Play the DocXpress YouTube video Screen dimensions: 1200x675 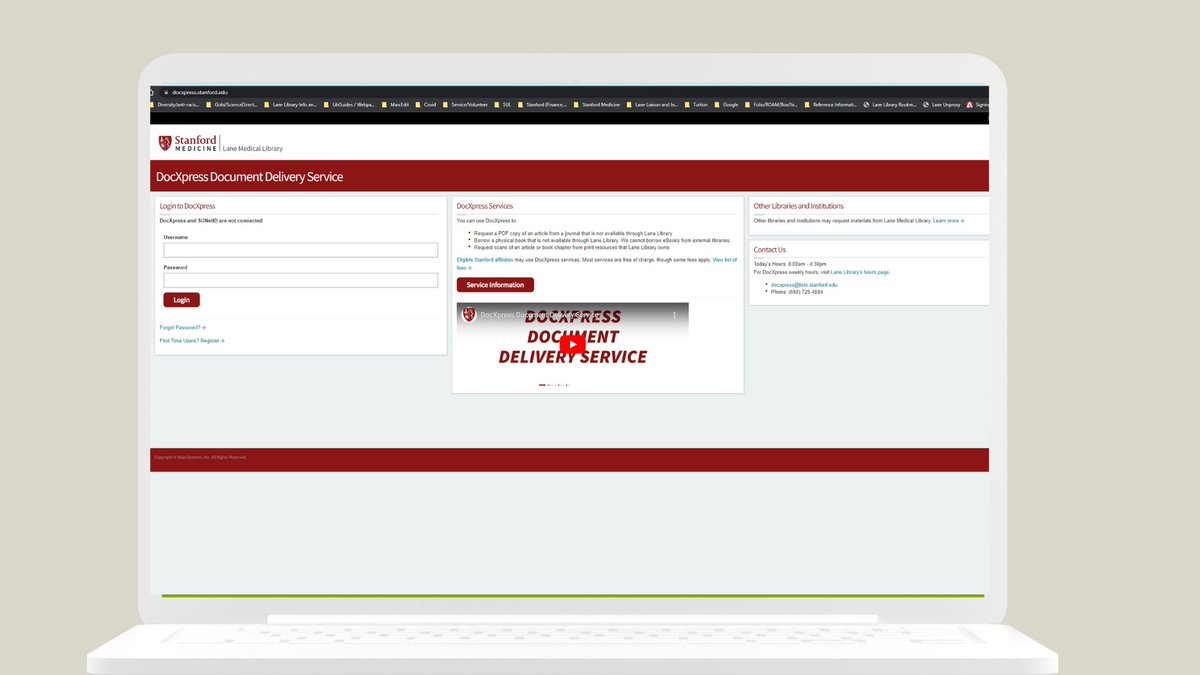coord(572,344)
